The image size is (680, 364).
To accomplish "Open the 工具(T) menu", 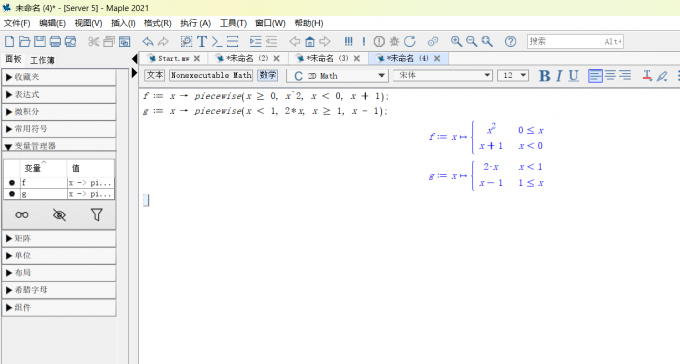I will point(233,23).
